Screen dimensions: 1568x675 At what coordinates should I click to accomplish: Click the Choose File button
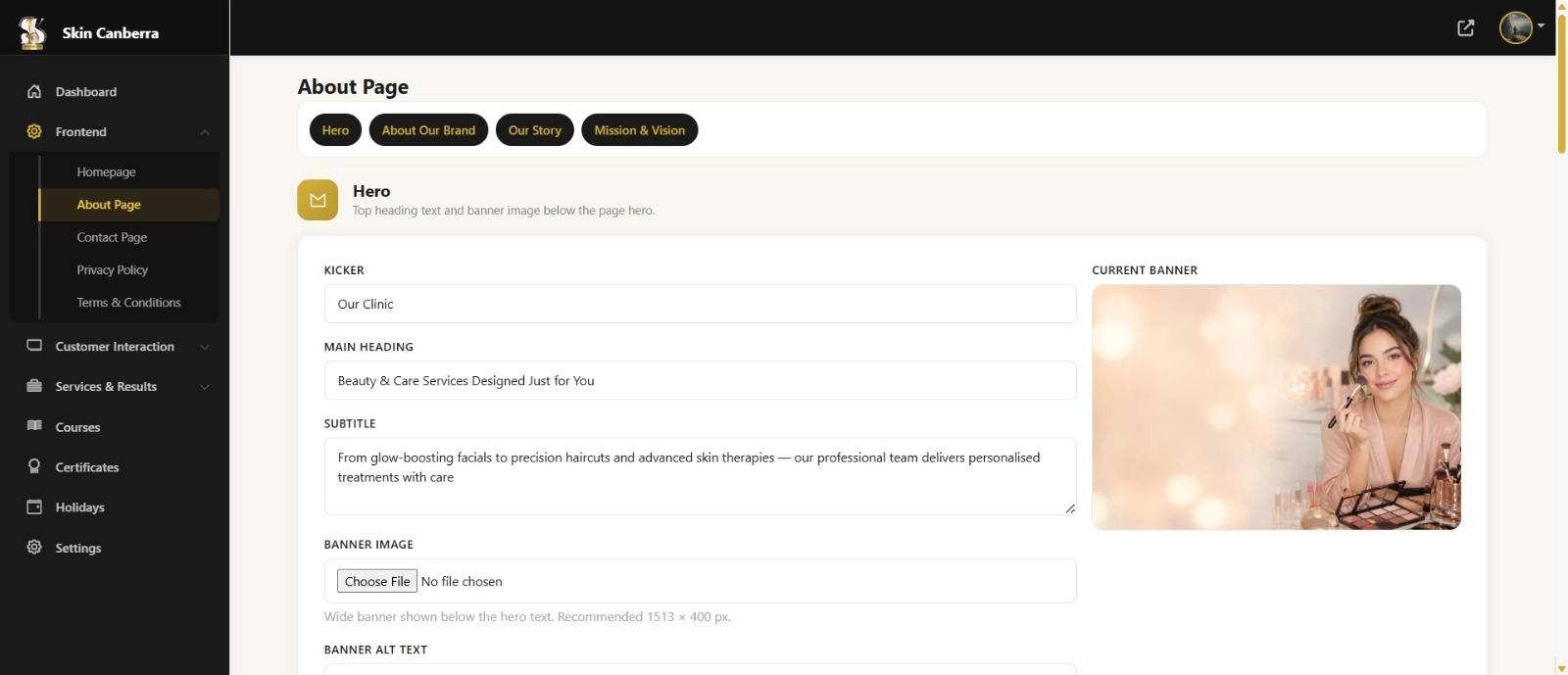coord(377,581)
